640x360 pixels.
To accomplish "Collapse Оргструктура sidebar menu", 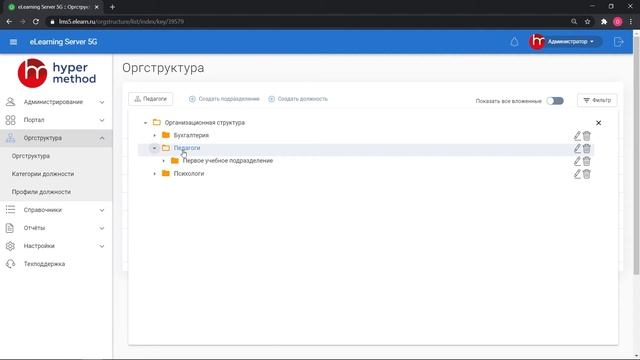I will click(56, 138).
